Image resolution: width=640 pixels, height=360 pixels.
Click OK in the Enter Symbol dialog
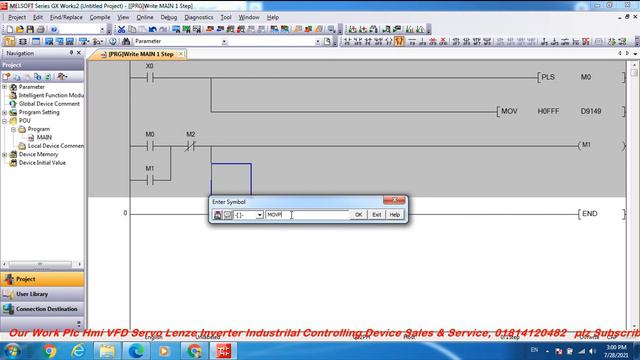click(x=358, y=215)
